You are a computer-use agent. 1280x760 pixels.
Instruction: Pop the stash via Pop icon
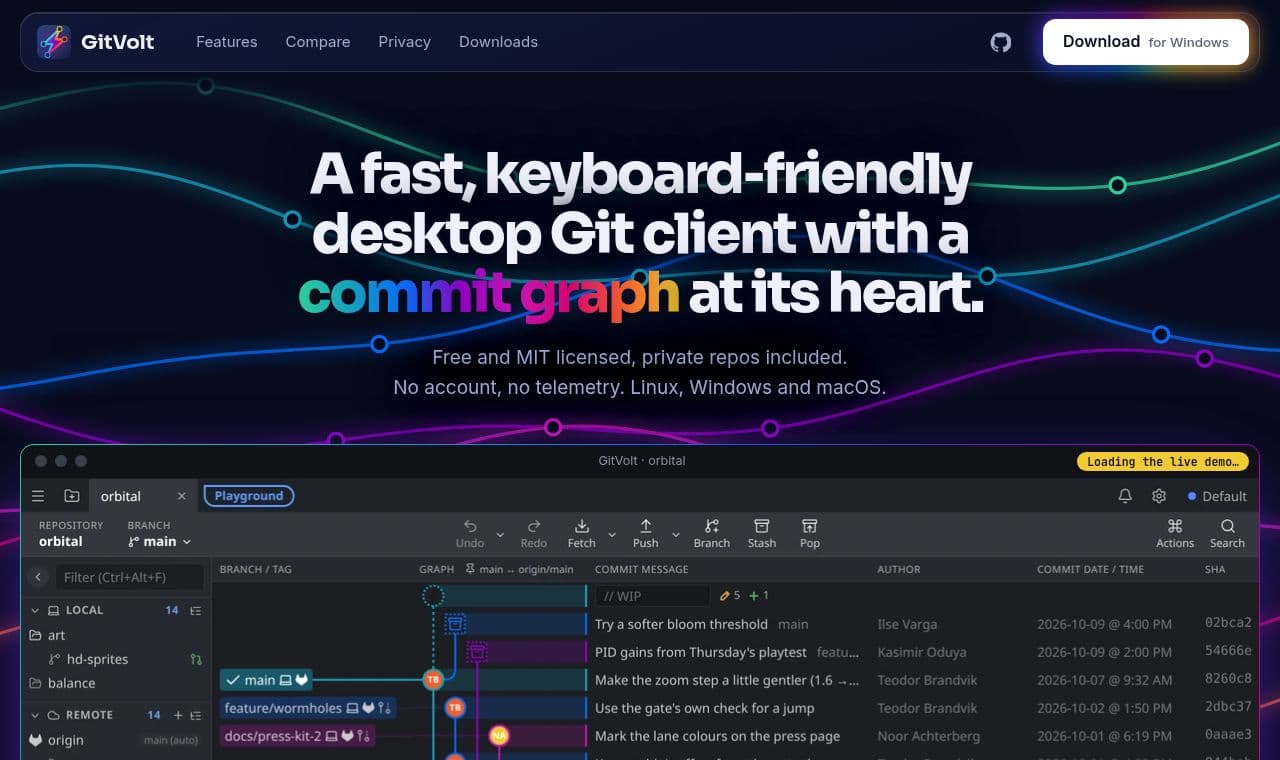click(810, 526)
